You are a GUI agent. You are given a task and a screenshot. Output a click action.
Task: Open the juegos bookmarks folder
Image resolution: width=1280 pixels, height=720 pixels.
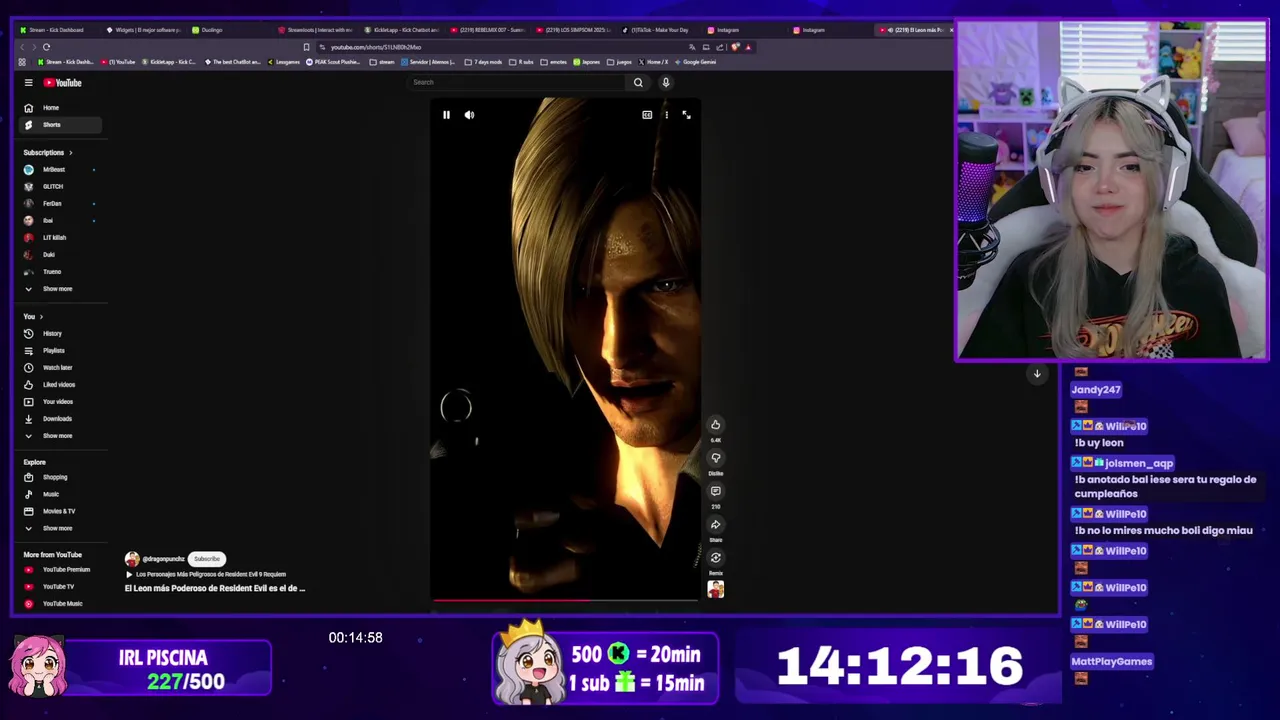(x=620, y=62)
